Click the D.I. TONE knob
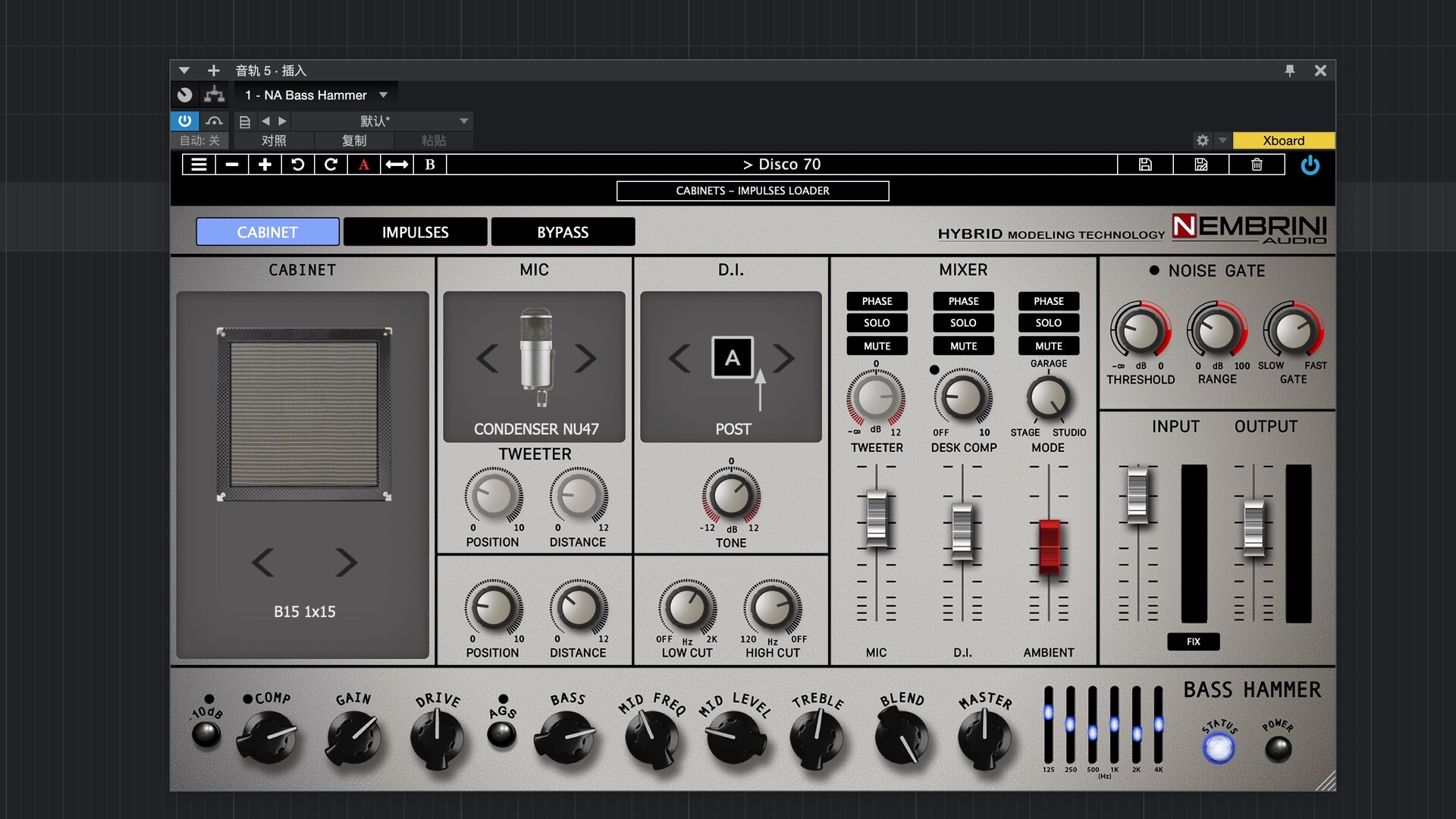1456x819 pixels. [731, 496]
